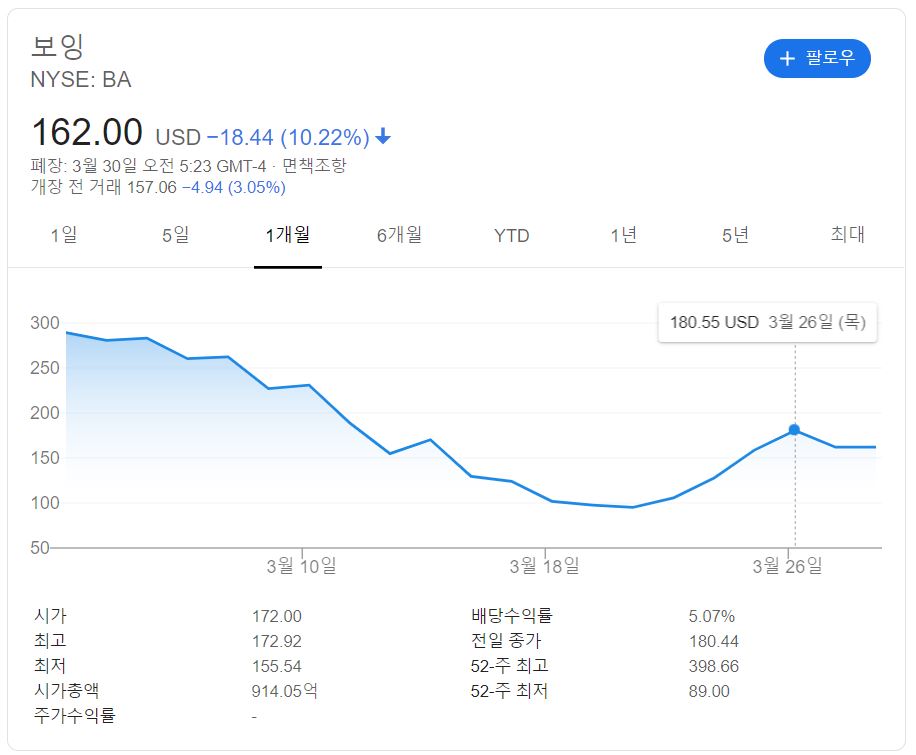
Task: Click the 폐장 timestamp text
Action: (x=148, y=166)
